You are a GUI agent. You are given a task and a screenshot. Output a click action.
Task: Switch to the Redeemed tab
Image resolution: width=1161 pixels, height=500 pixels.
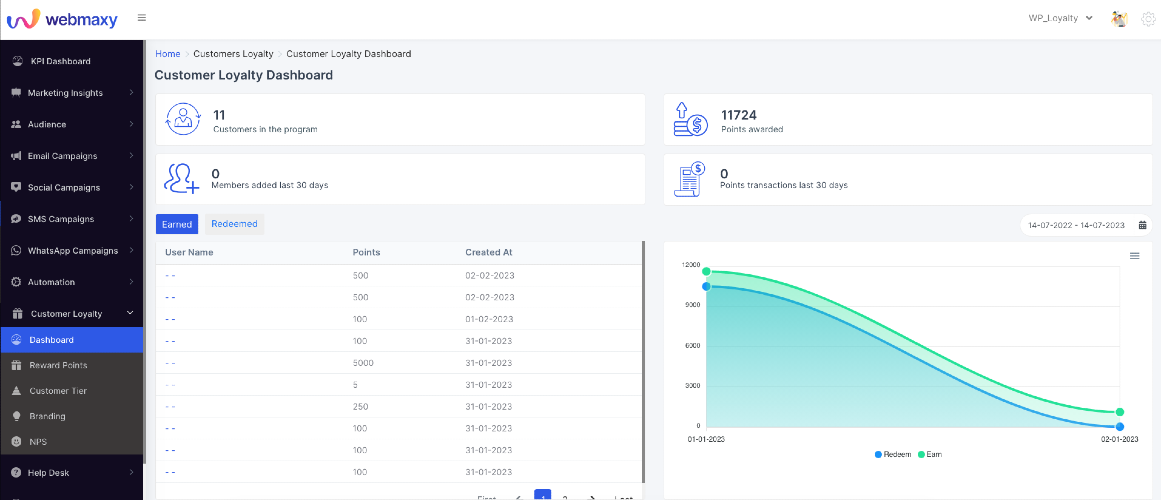(x=234, y=224)
